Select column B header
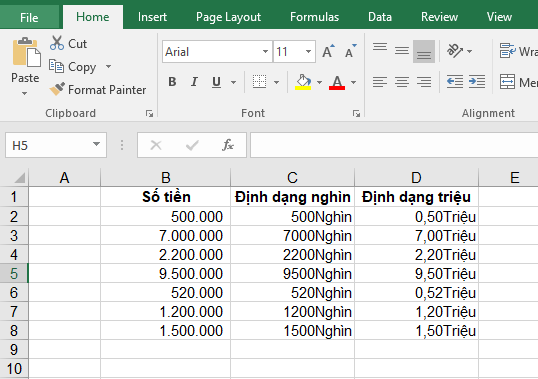This screenshot has width=538, height=379. [166, 178]
